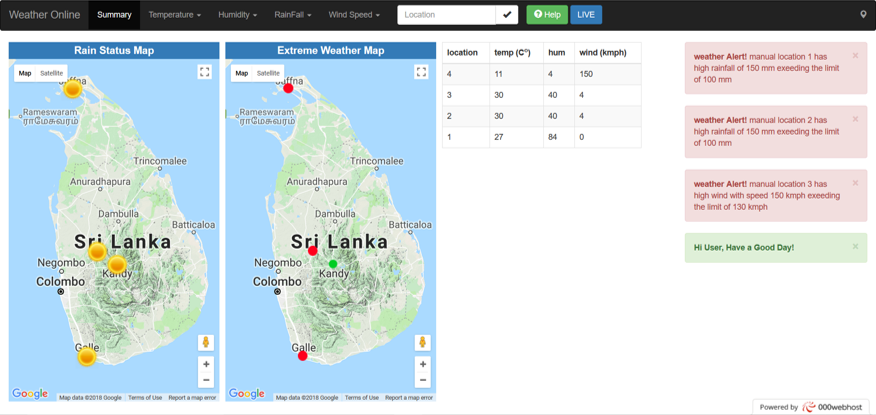Image resolution: width=876 pixels, height=415 pixels.
Task: Zoom out on Rain Status Map
Action: tap(206, 380)
